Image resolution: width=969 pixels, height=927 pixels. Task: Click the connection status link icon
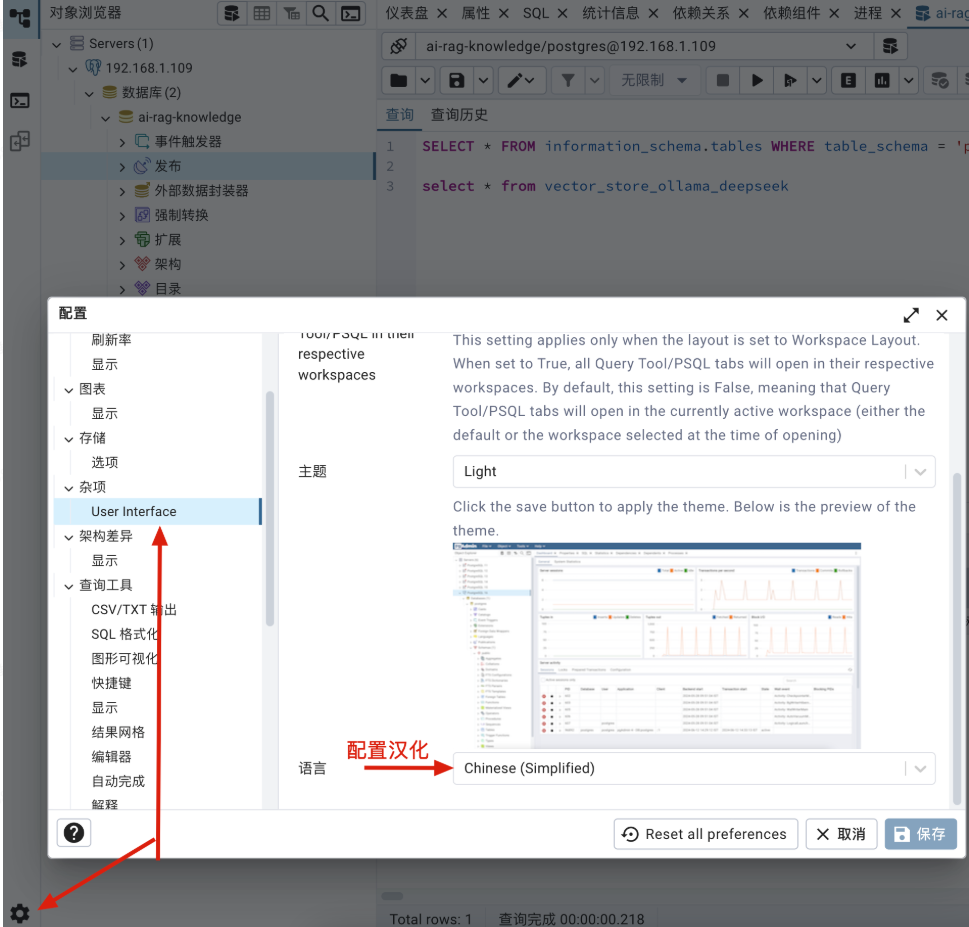coord(399,46)
